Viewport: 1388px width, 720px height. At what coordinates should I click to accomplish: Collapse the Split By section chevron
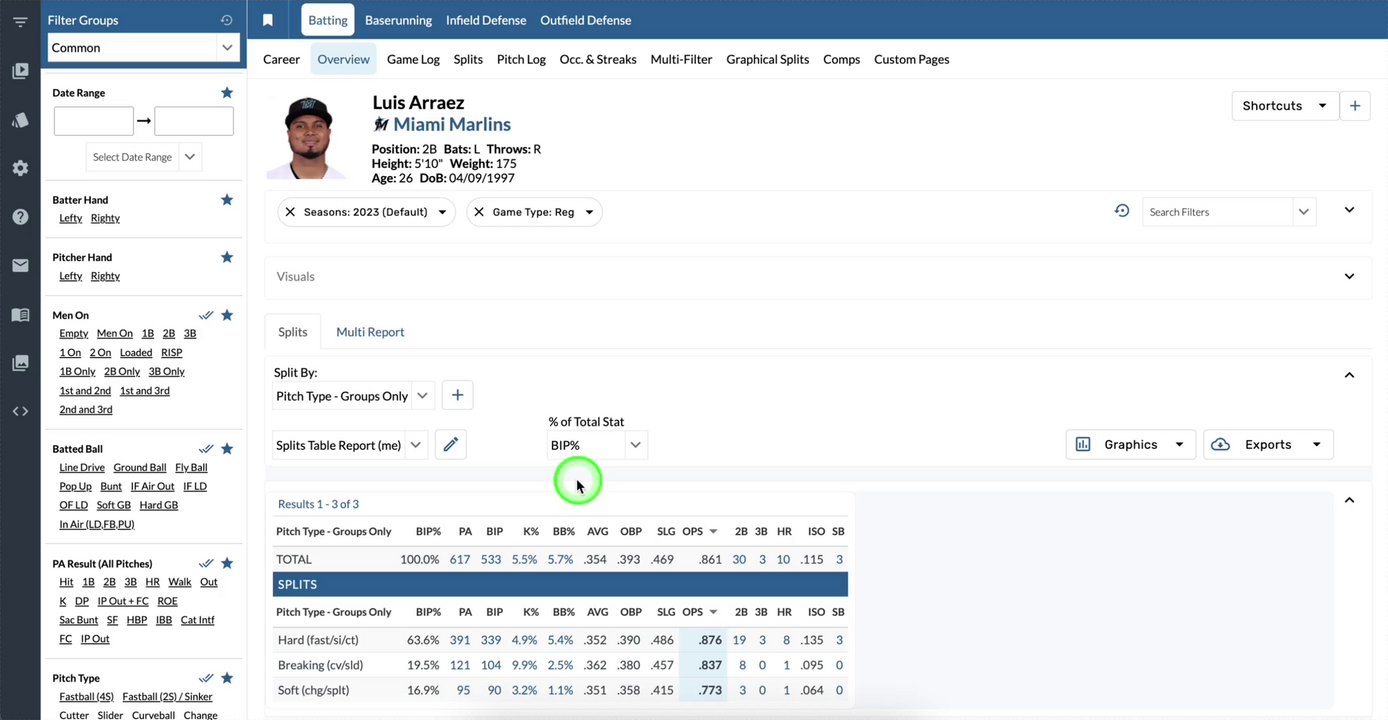(x=1349, y=375)
